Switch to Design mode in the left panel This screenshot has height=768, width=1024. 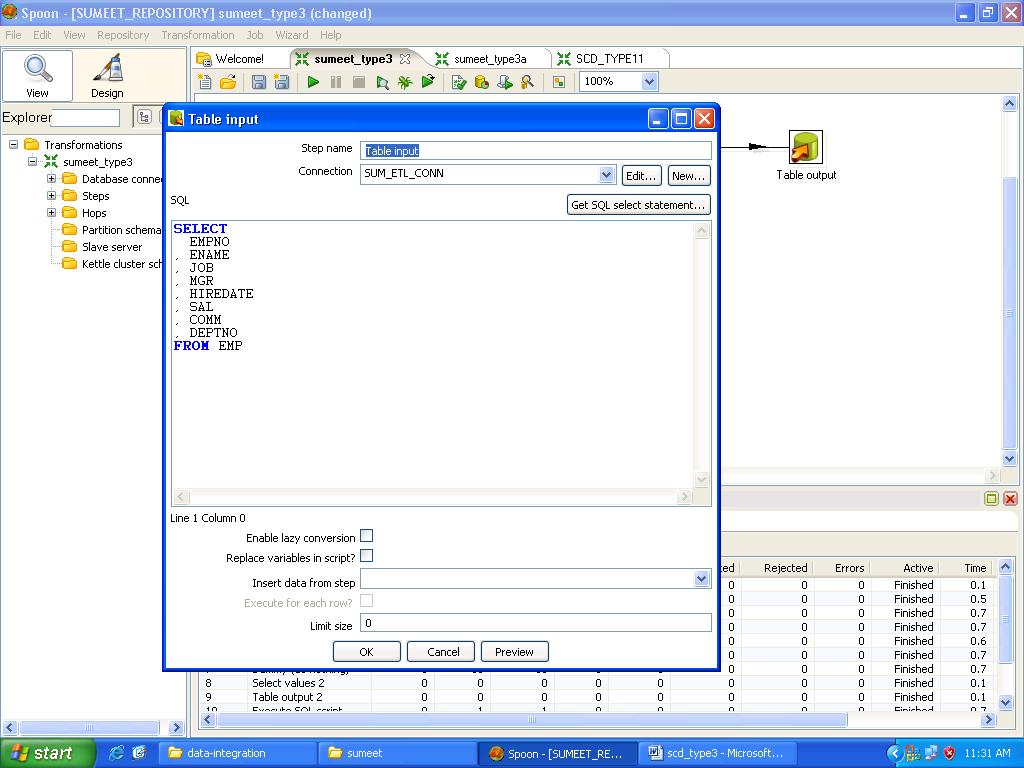pyautogui.click(x=106, y=75)
